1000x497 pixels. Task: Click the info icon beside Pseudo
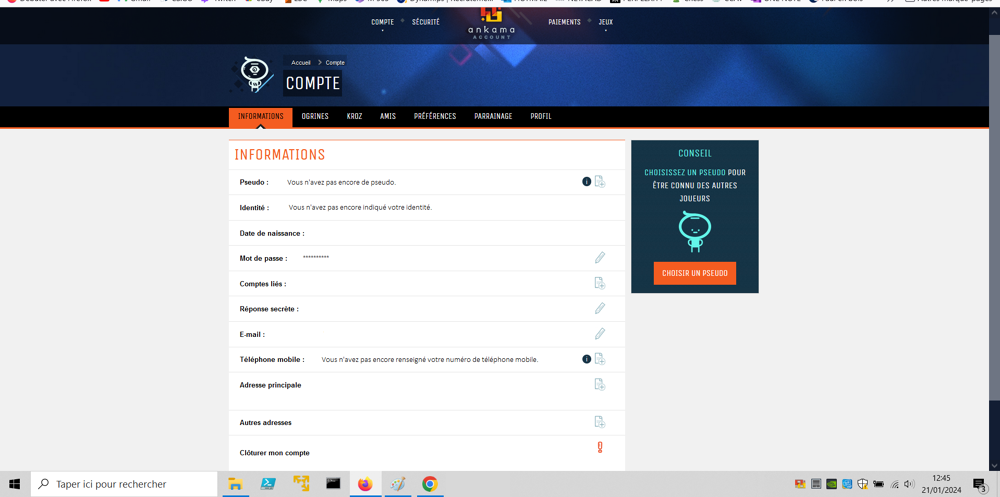click(x=587, y=182)
